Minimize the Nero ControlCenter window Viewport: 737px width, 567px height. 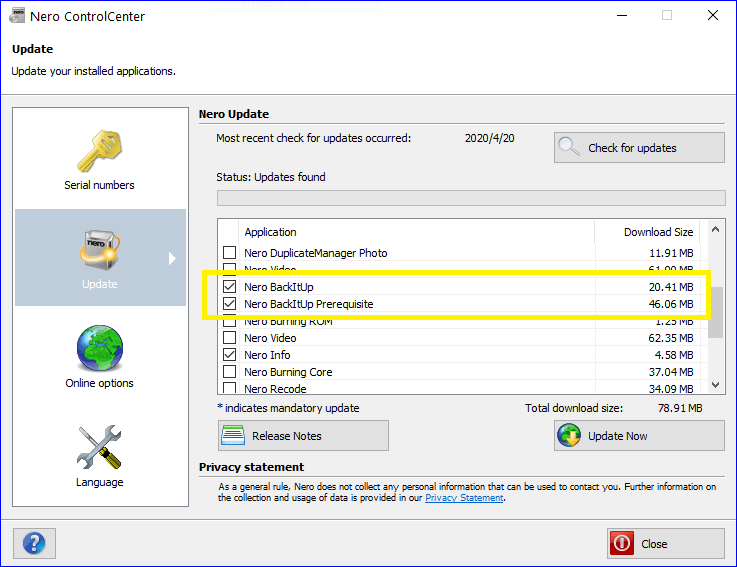point(622,16)
